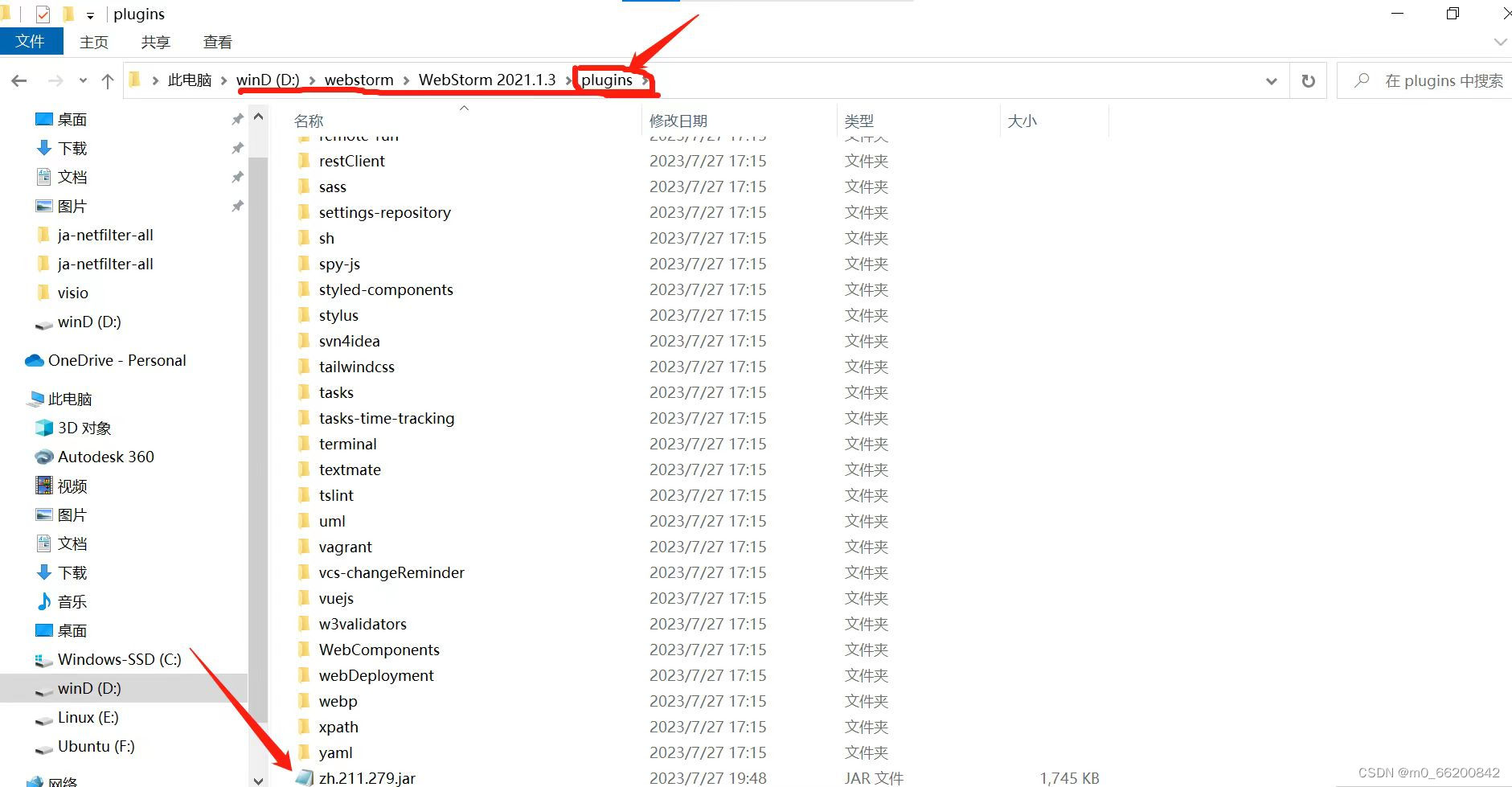Select the svn4idea folder icon
Viewport: 1512px width, 787px height.
[304, 341]
